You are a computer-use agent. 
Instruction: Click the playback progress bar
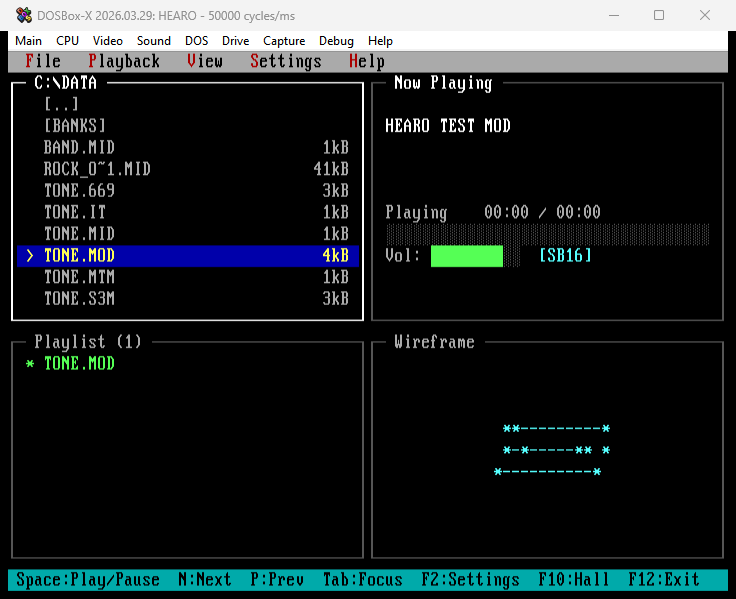pyautogui.click(x=547, y=234)
